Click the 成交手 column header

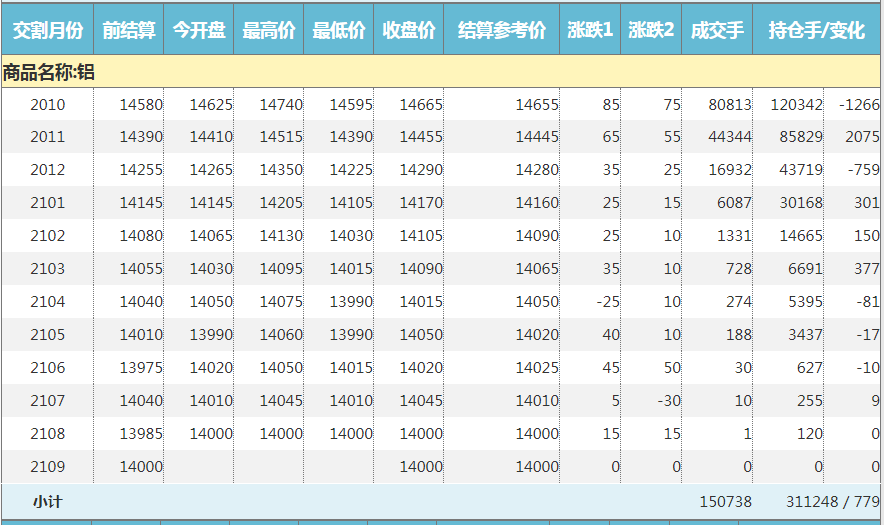click(717, 30)
